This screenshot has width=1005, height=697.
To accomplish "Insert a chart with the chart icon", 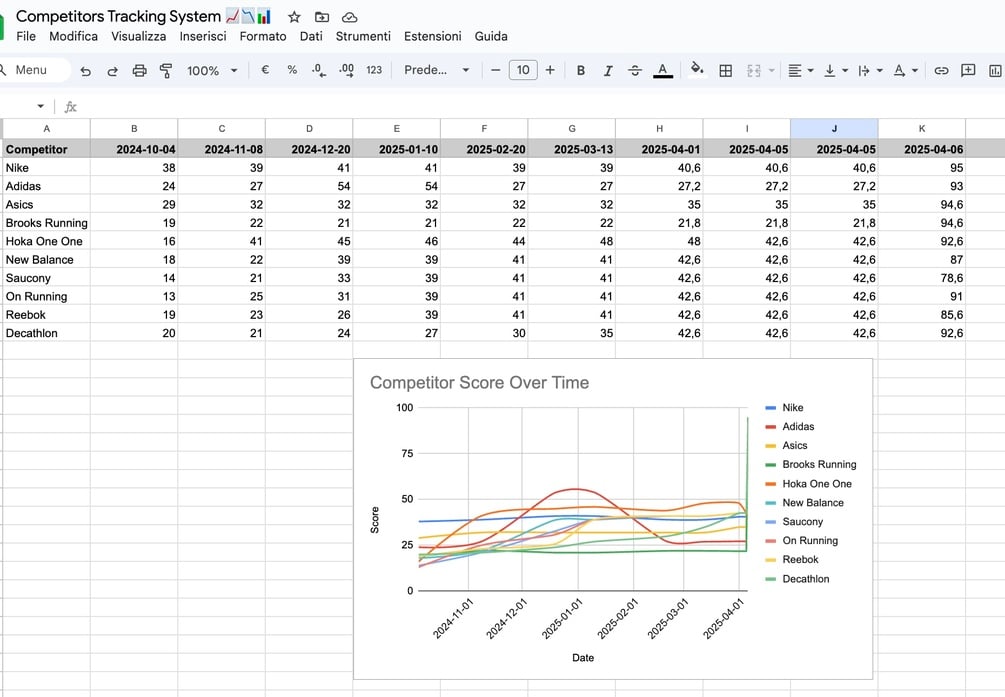I will (x=995, y=71).
